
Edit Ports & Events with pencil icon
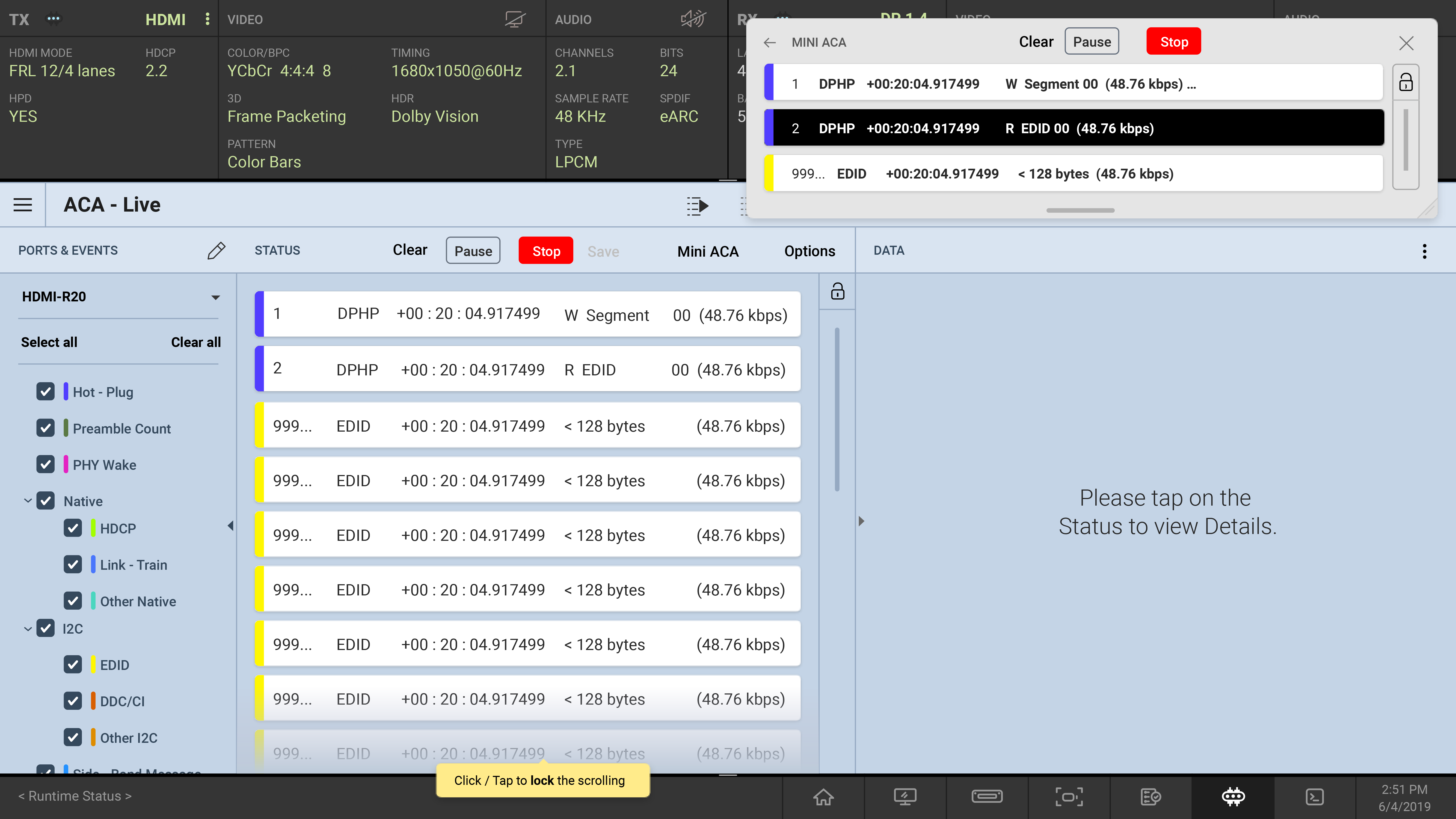point(217,250)
